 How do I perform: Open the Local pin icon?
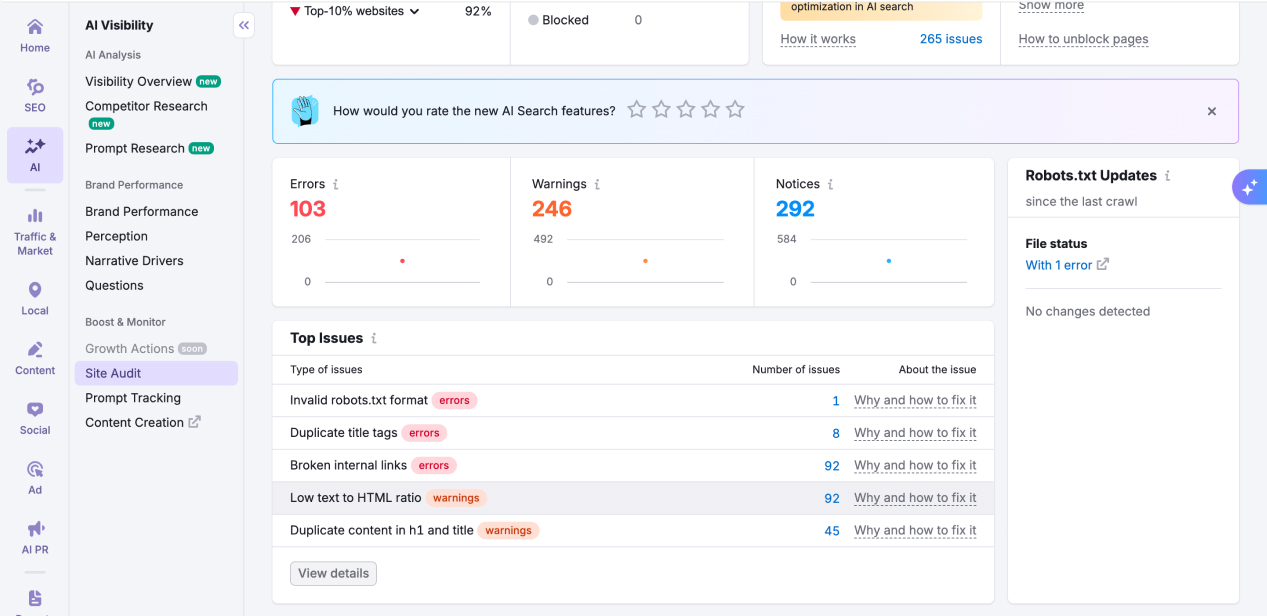point(35,291)
